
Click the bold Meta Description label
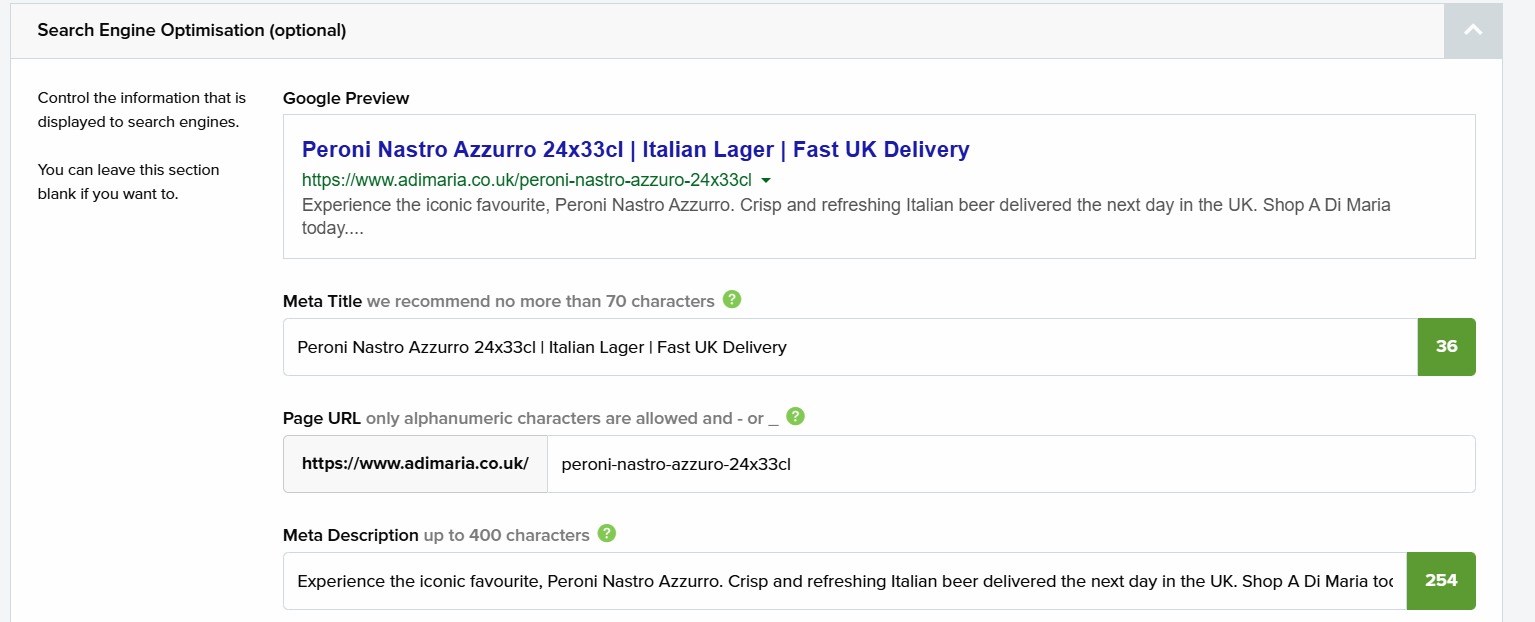351,535
